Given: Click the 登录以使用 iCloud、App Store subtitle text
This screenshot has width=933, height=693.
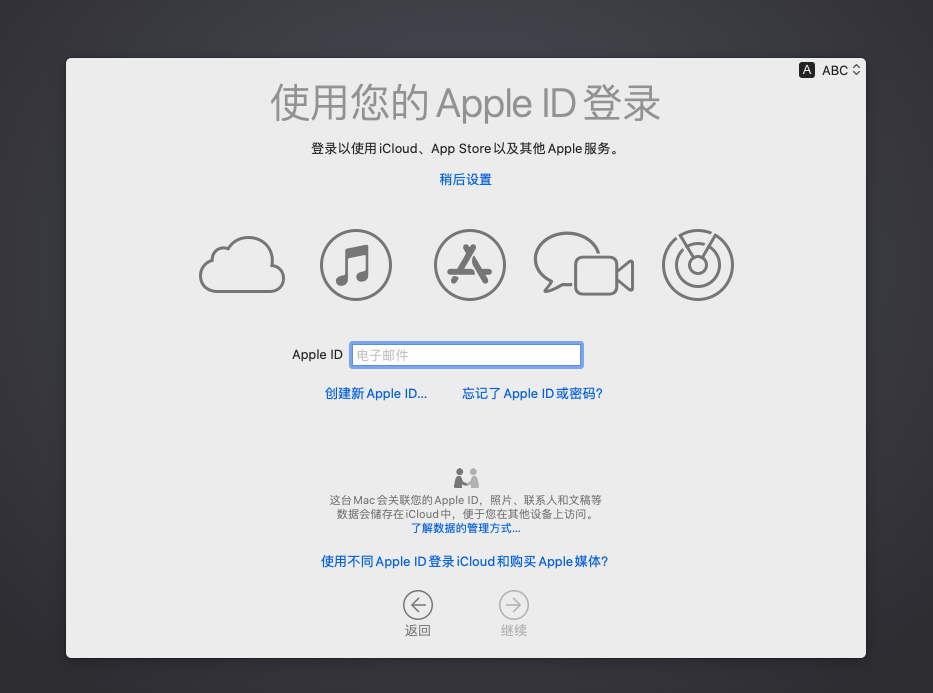Looking at the screenshot, I should (x=465, y=149).
